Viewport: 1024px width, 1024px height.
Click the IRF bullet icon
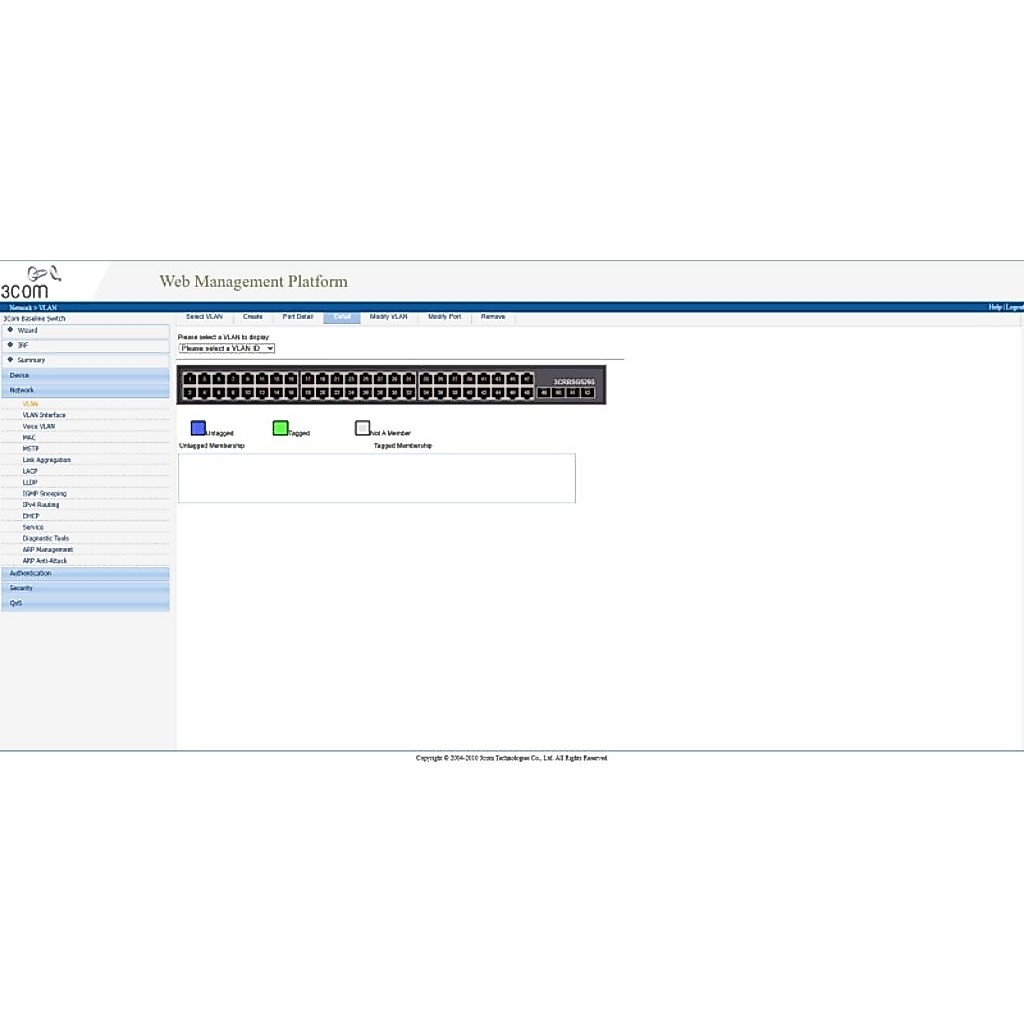10,344
